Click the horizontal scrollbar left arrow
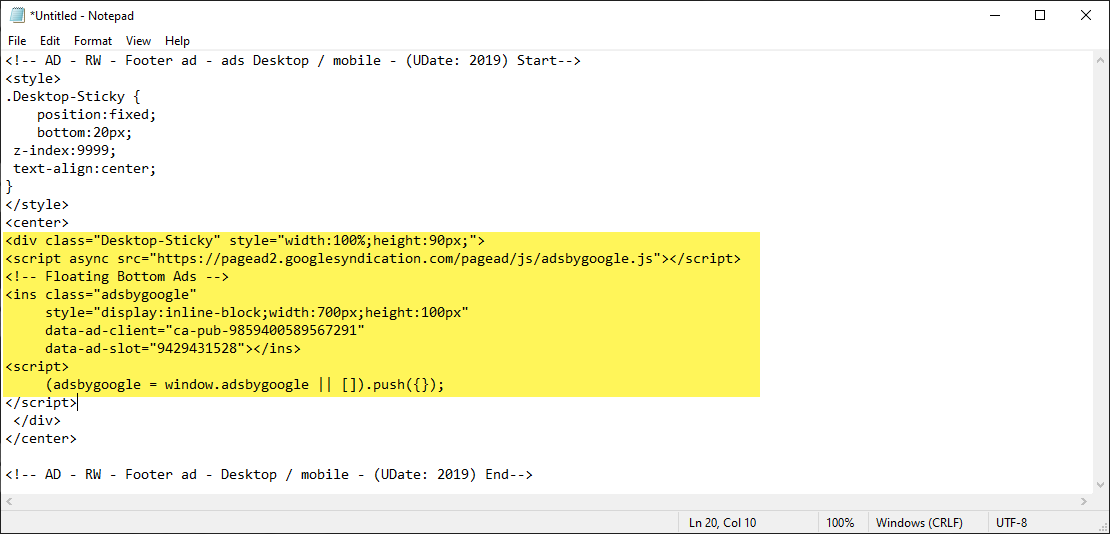 (8, 501)
